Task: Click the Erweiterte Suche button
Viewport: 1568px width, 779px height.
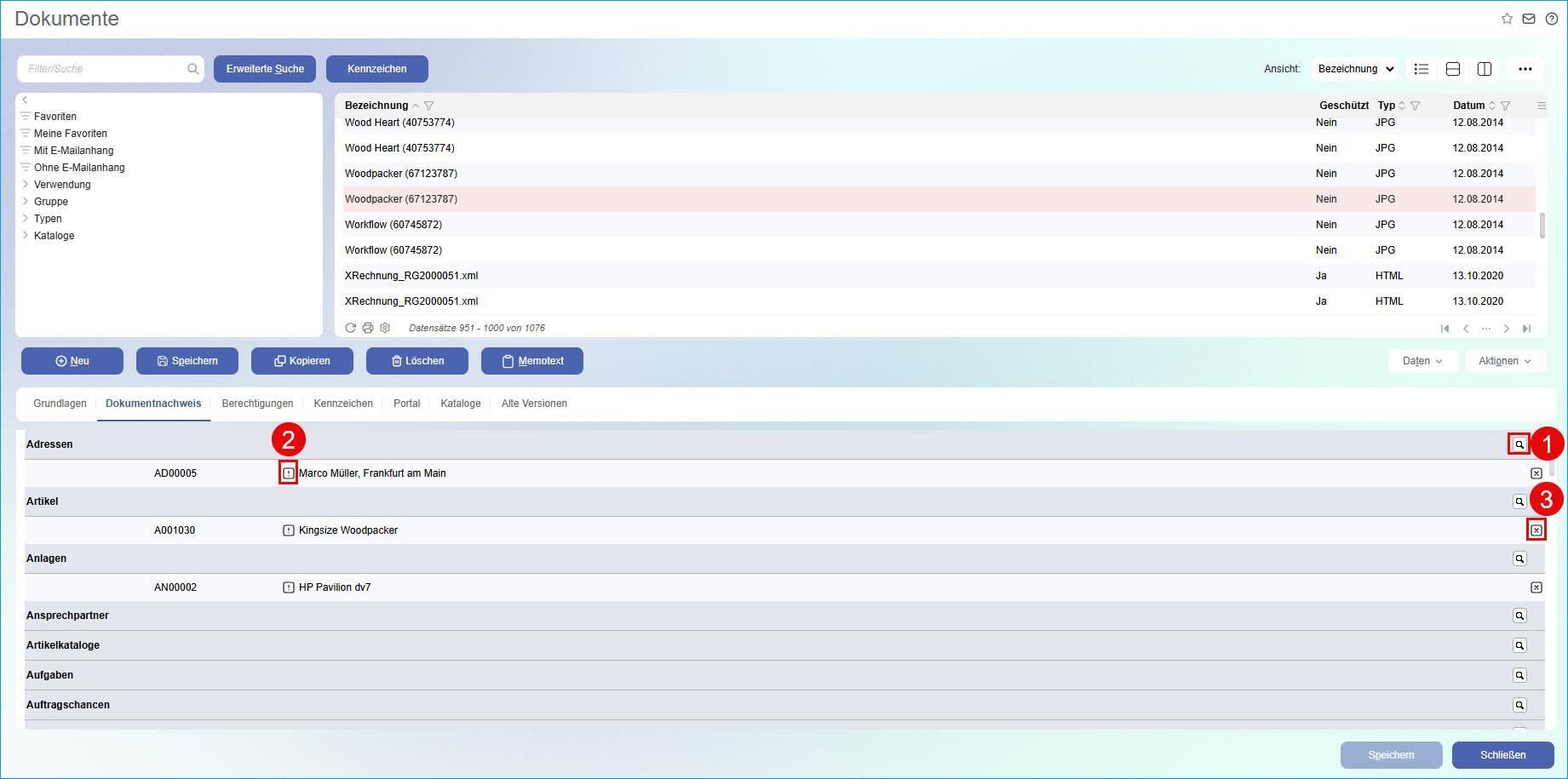Action: pos(265,69)
